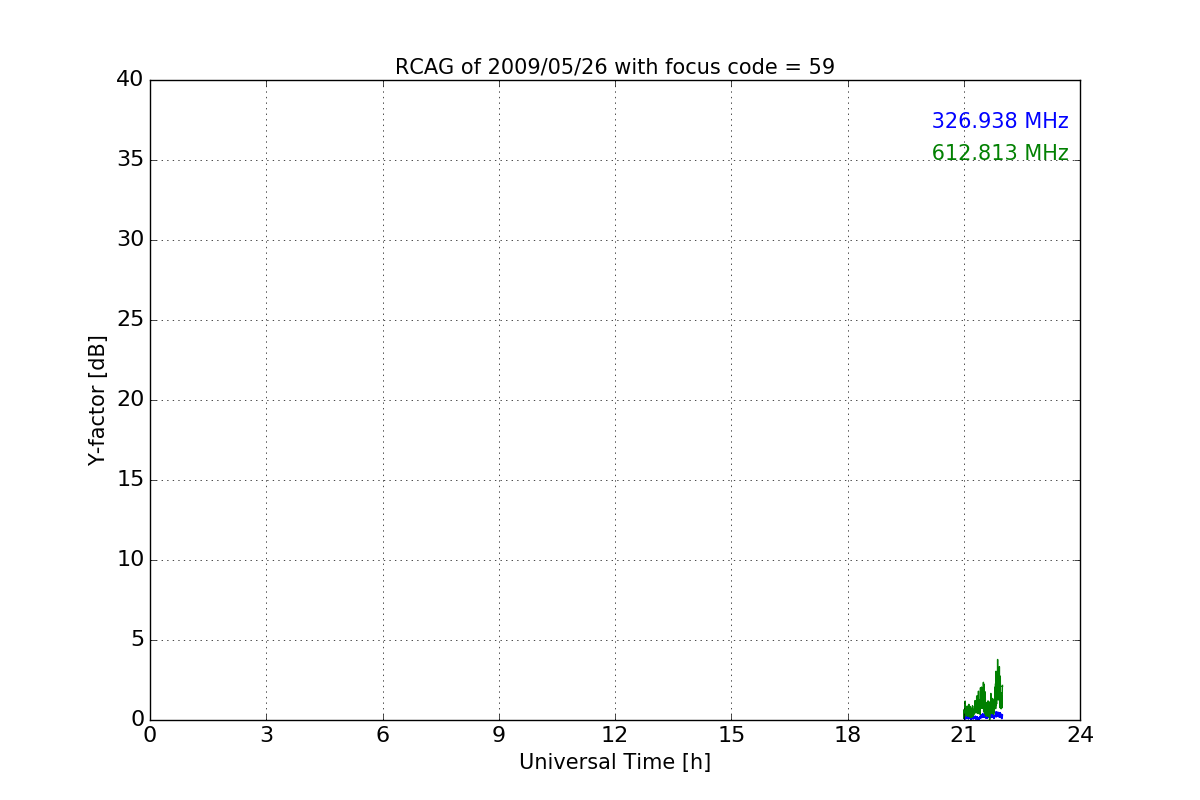Click the Universal Time [h] axis label

click(614, 762)
